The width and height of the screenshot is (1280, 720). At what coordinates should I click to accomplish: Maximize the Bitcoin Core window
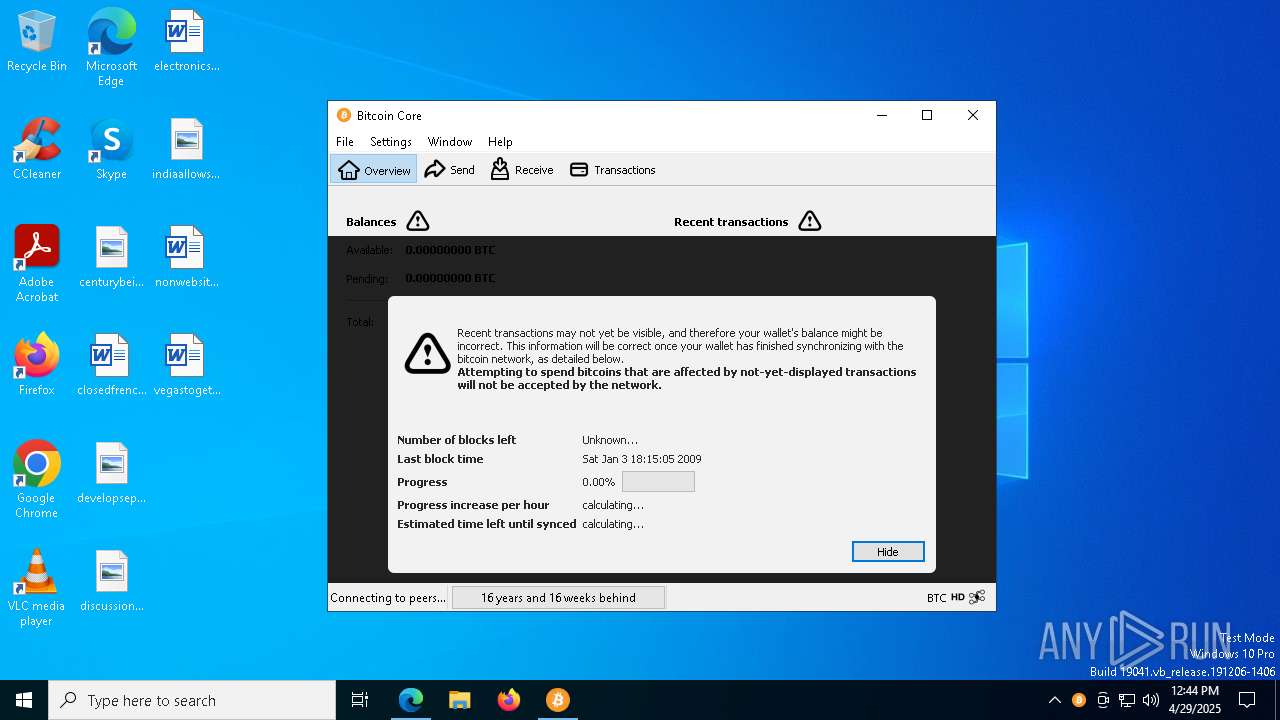(x=927, y=115)
